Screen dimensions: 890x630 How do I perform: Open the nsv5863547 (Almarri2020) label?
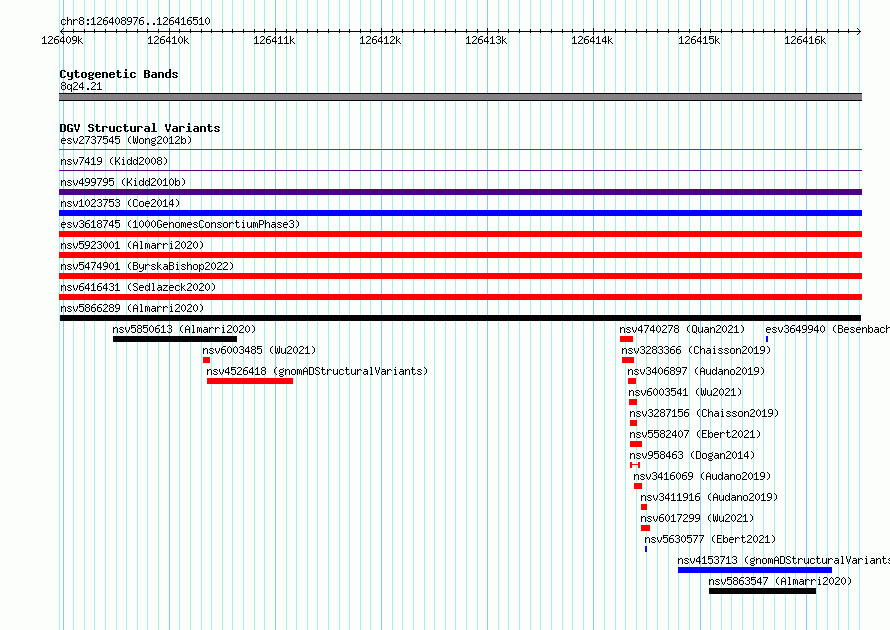780,581
